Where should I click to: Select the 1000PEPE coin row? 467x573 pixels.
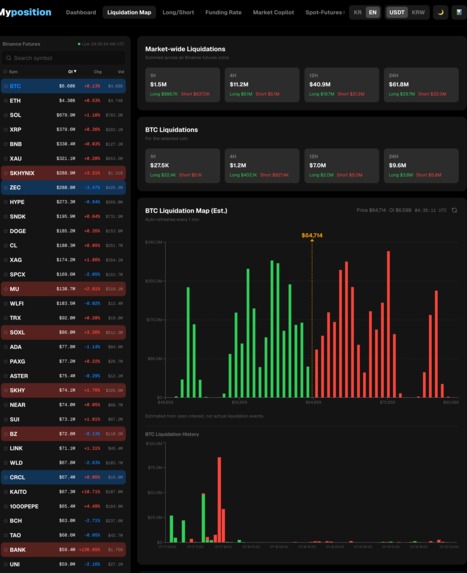63,506
